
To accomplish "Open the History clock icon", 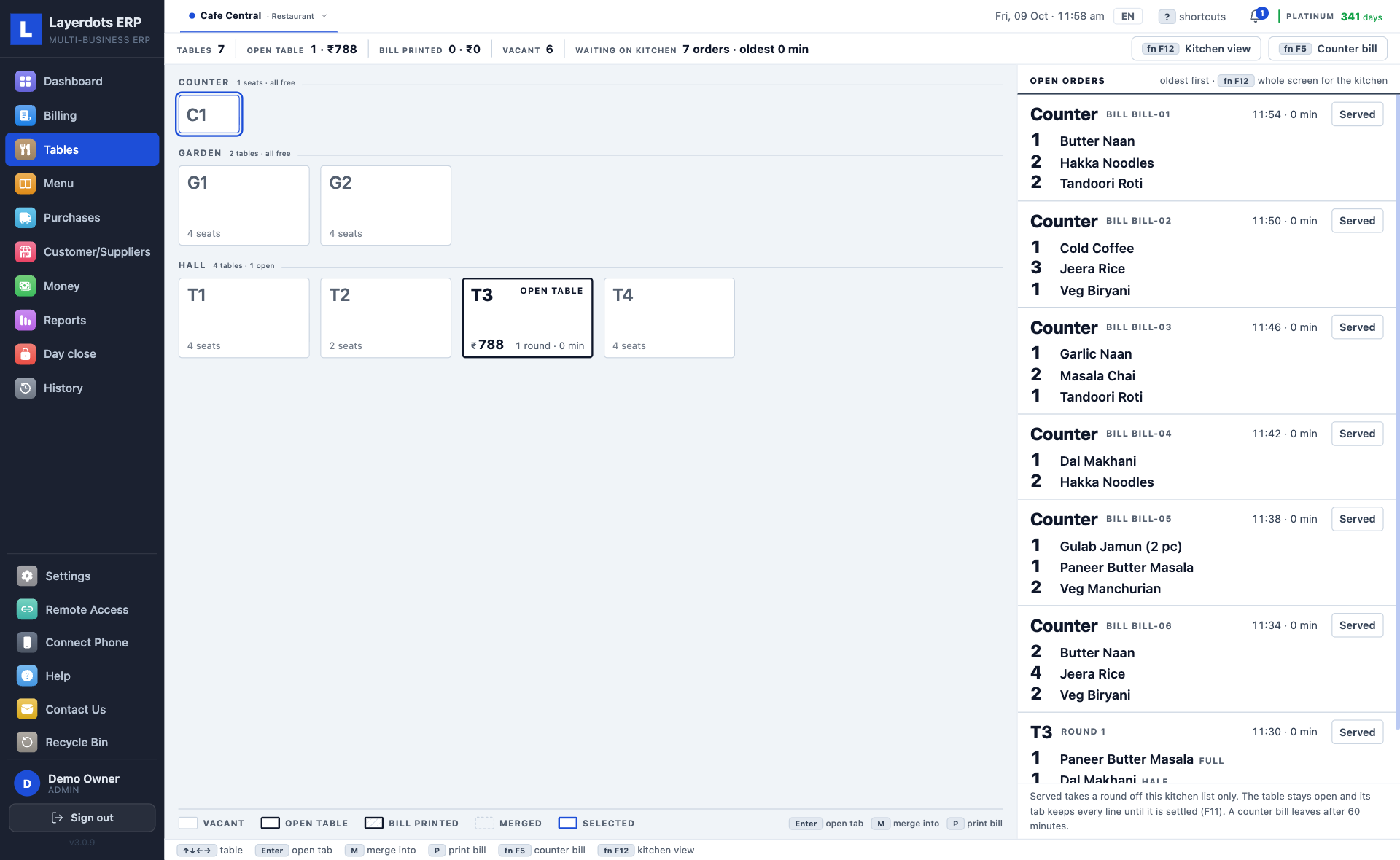I will [x=26, y=388].
